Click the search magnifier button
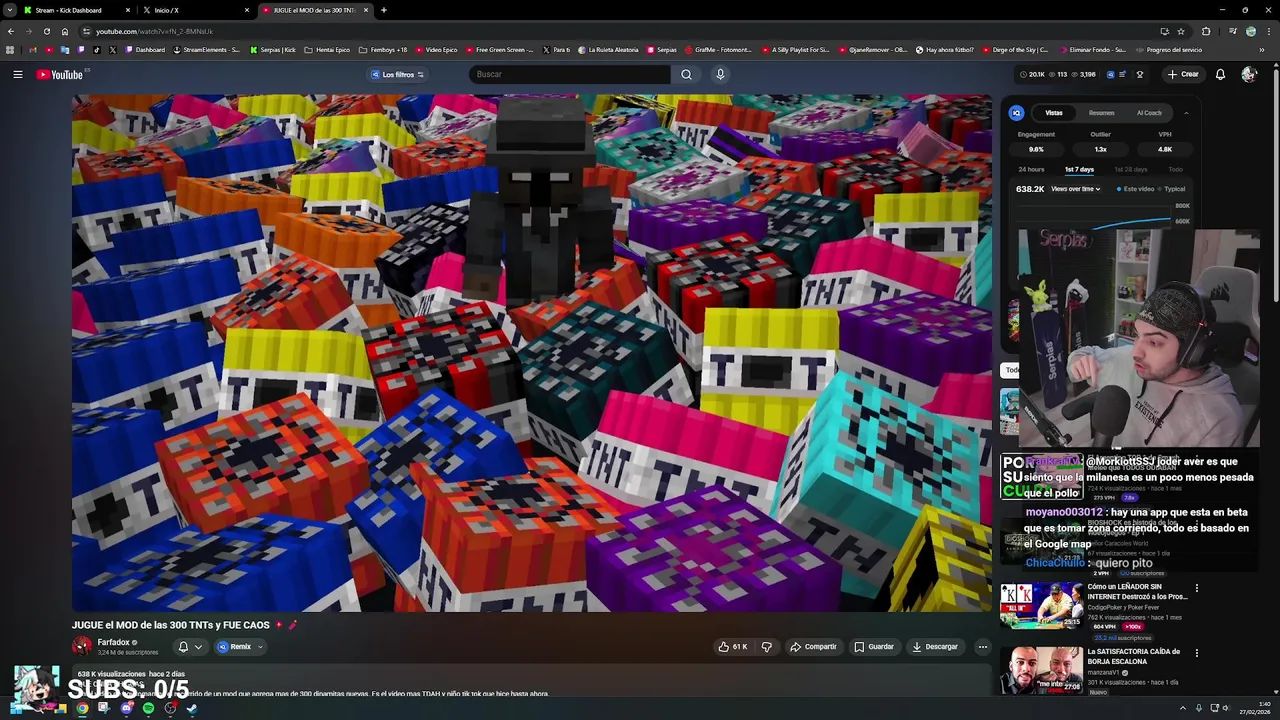The width and height of the screenshot is (1280, 720). (686, 74)
